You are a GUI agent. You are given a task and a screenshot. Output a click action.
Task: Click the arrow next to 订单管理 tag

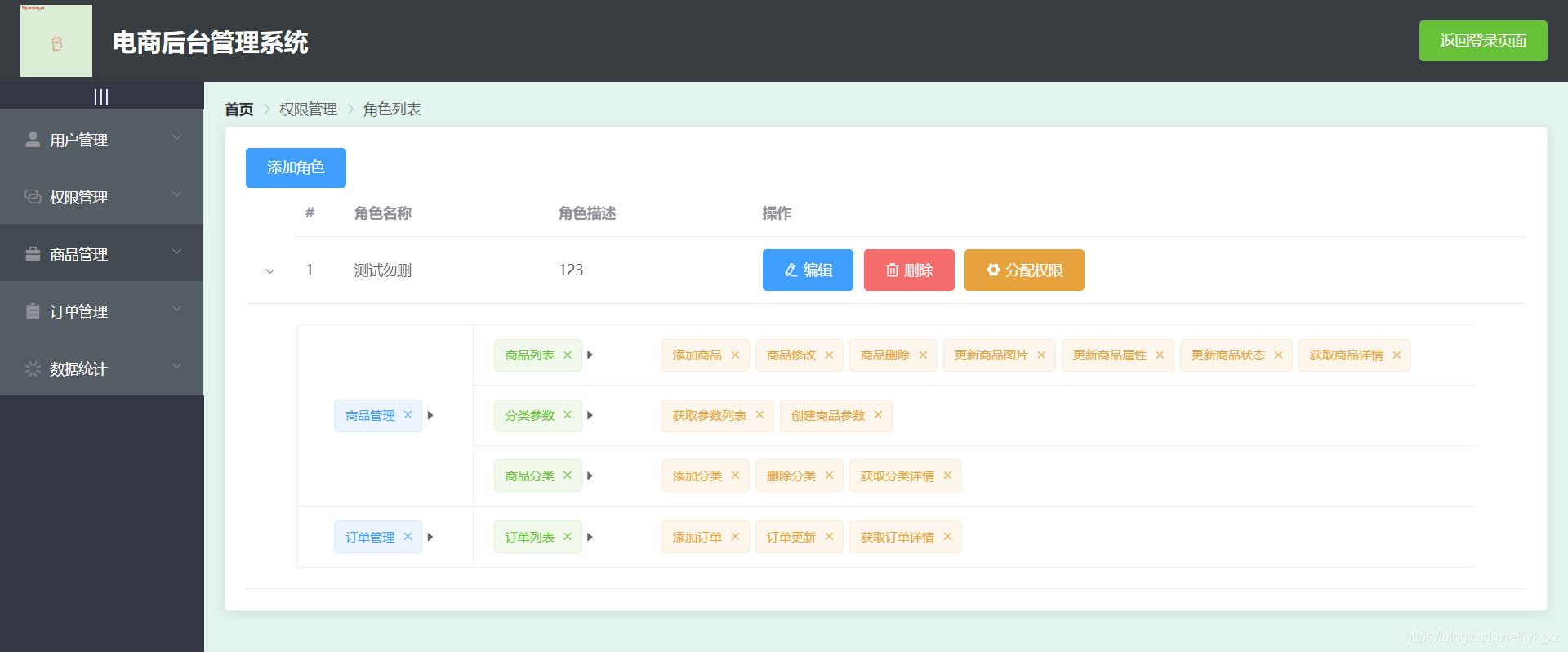point(430,537)
